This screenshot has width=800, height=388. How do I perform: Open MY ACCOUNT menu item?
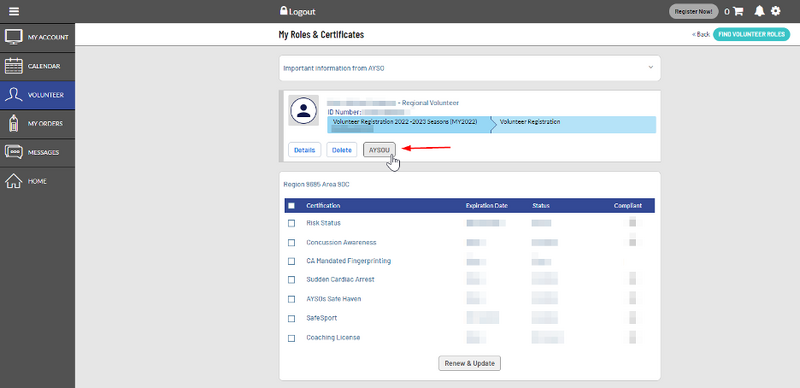tap(38, 37)
